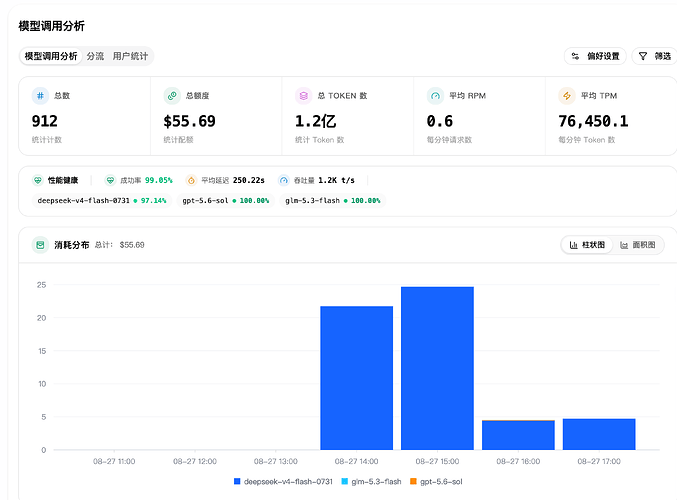Open 偏好设置 preferences button
The width and height of the screenshot is (677, 500).
[x=595, y=56]
